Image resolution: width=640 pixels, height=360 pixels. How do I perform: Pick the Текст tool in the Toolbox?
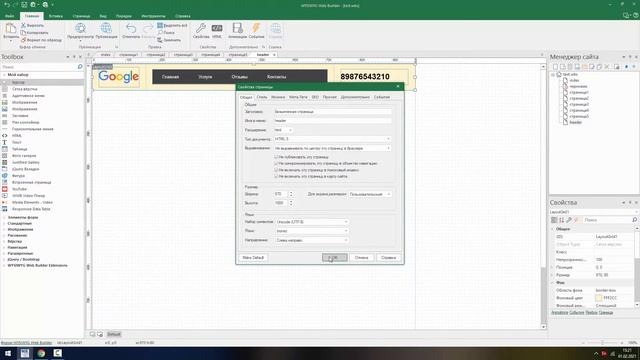point(17,142)
